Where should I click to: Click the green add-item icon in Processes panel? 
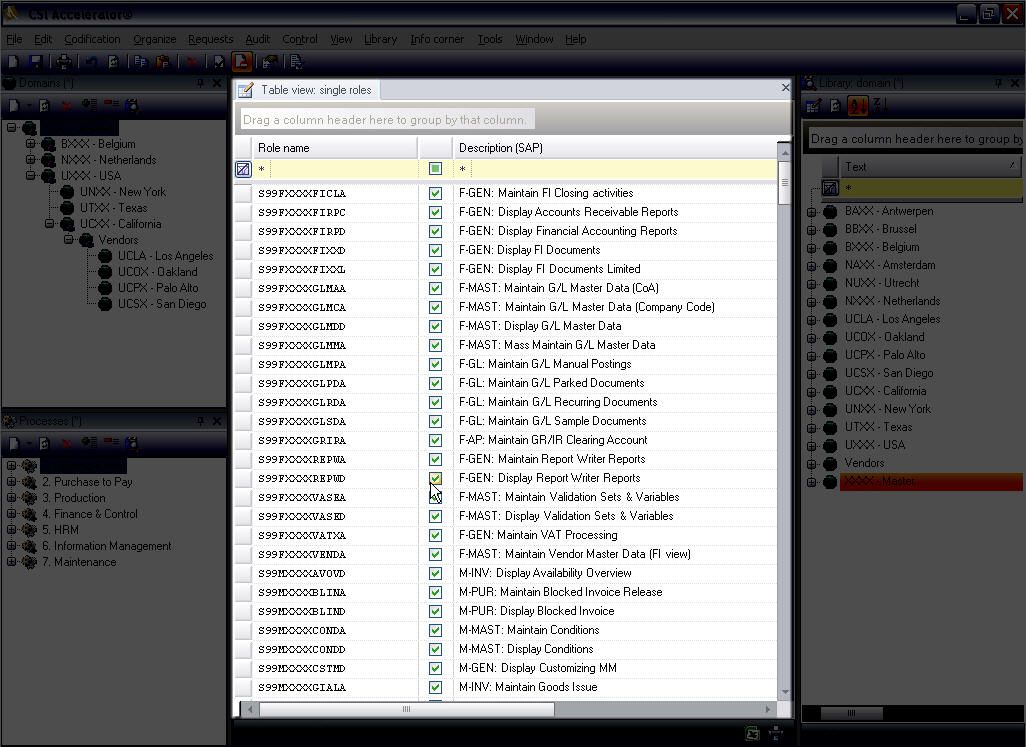(x=89, y=443)
